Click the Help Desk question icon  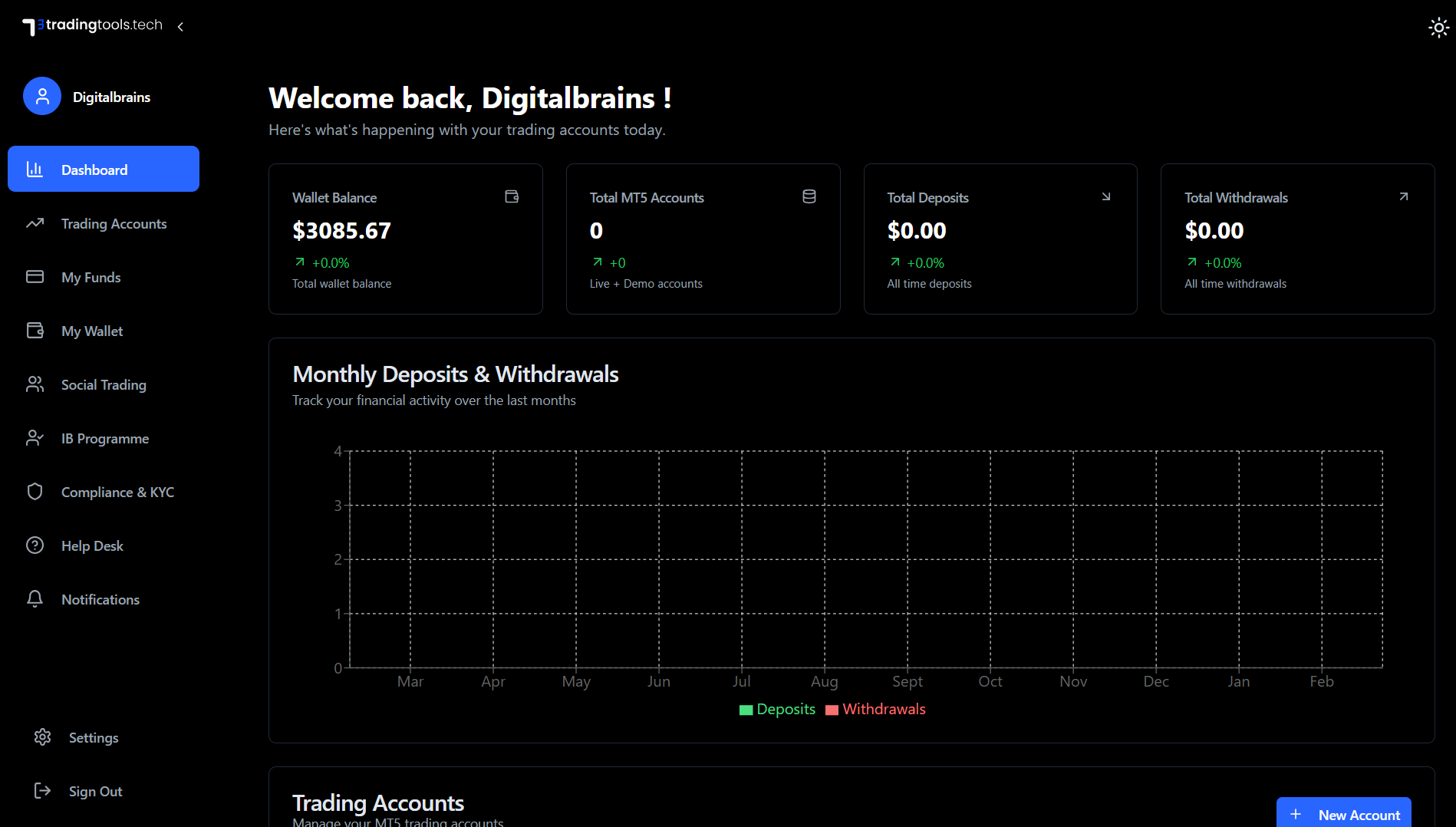pyautogui.click(x=35, y=545)
